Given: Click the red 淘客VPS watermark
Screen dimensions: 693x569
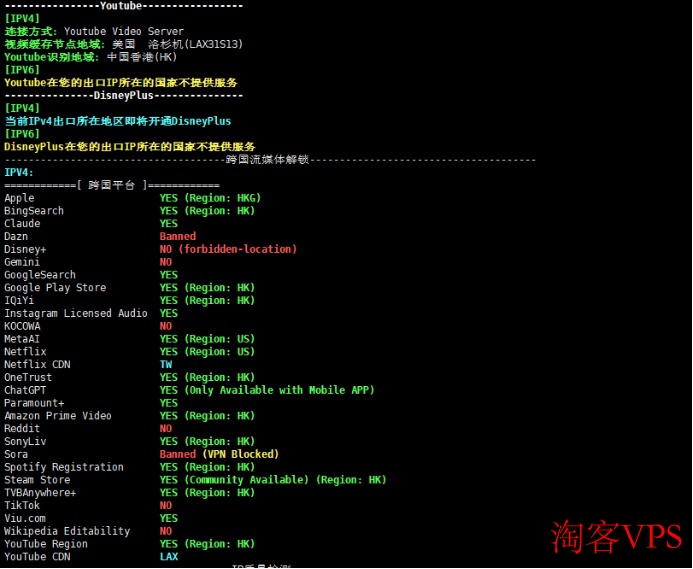Looking at the screenshot, I should coord(617,537).
